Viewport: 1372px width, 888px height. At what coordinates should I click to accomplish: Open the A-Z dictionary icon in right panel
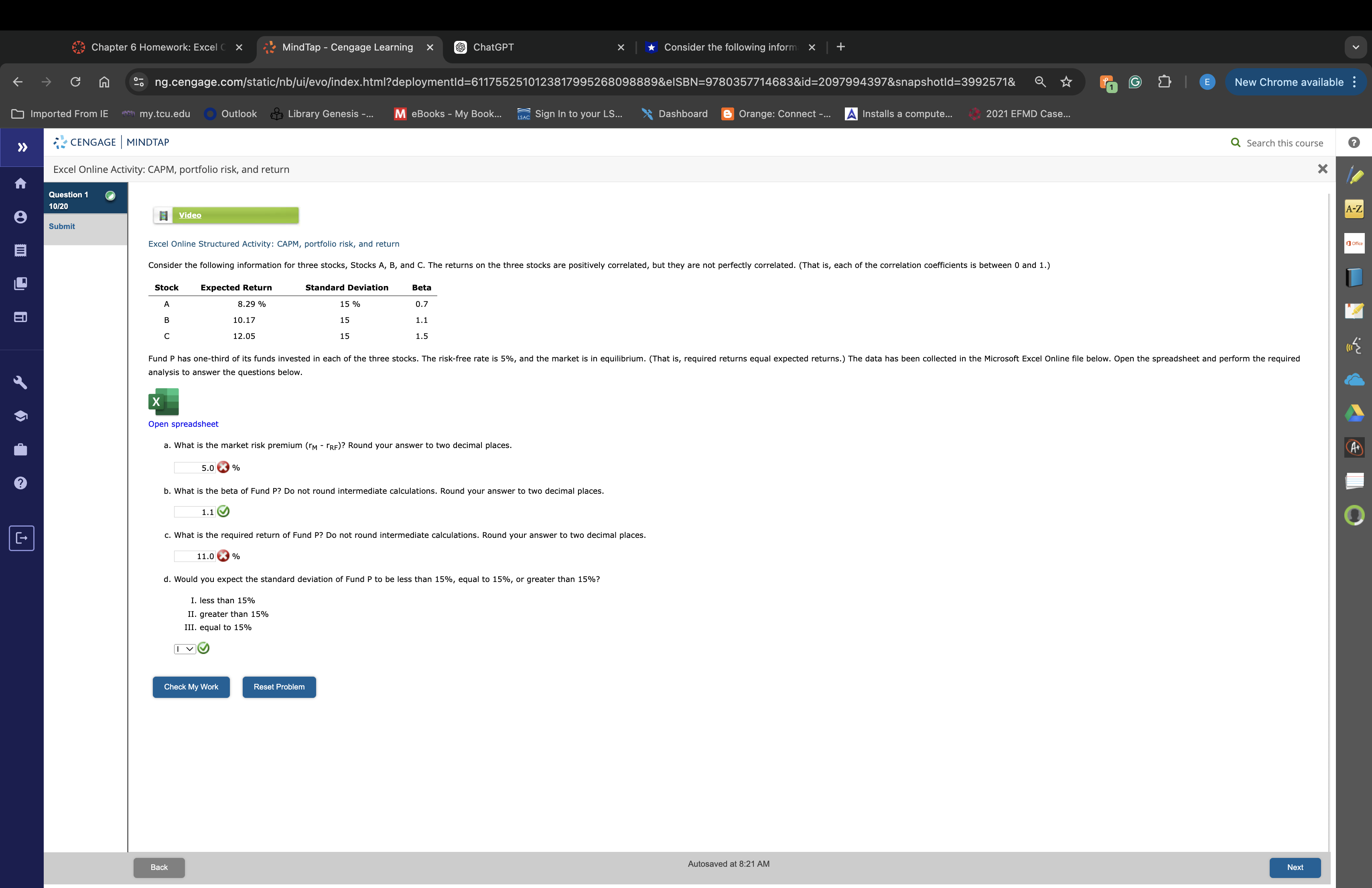tap(1354, 209)
